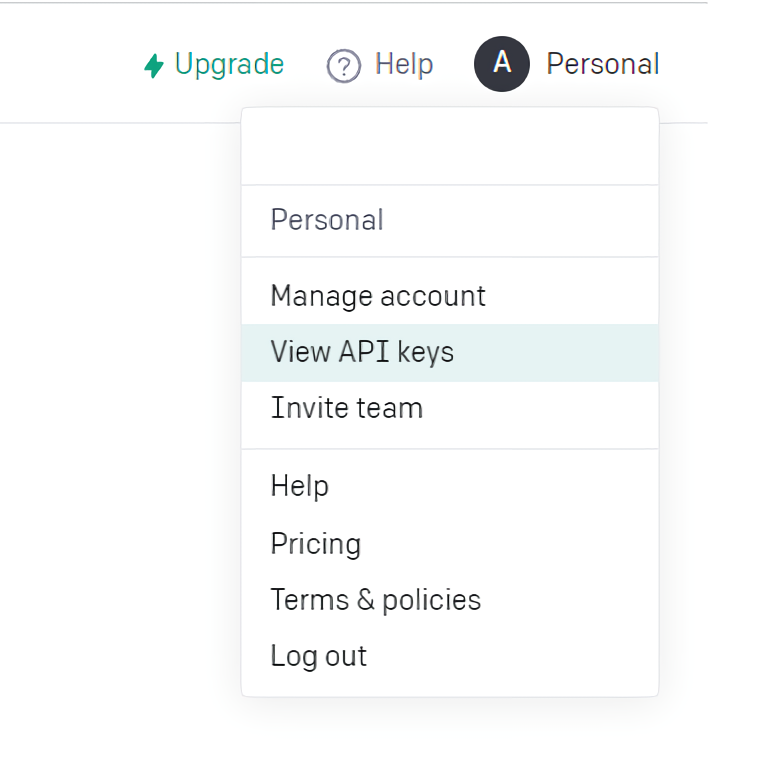The height and width of the screenshot is (778, 764).
Task: Click the letter A inside the avatar circle
Action: point(502,63)
